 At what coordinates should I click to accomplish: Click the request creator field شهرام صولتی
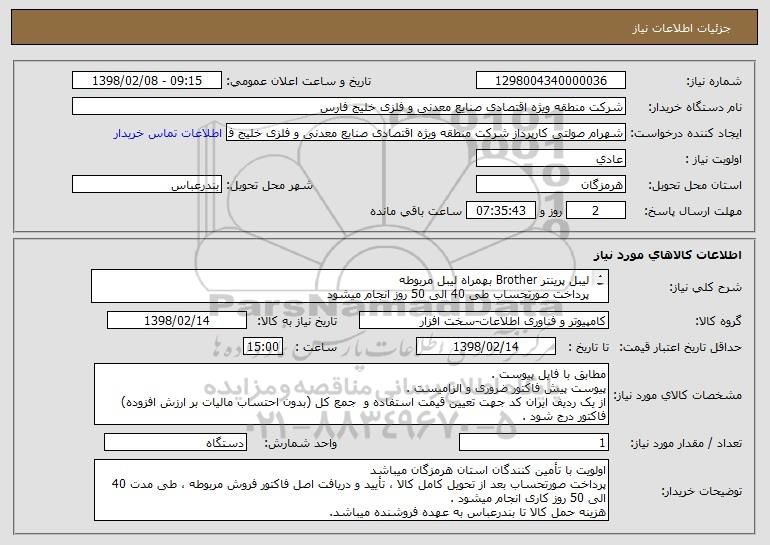click(x=426, y=133)
